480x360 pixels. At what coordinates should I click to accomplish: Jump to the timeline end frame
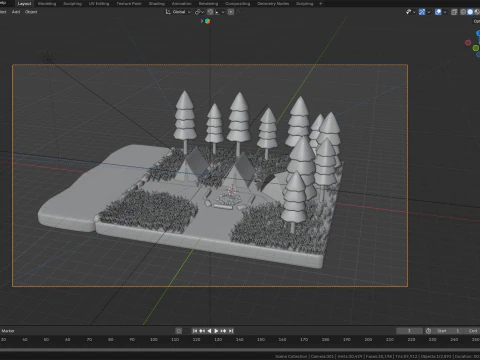[x=231, y=331]
